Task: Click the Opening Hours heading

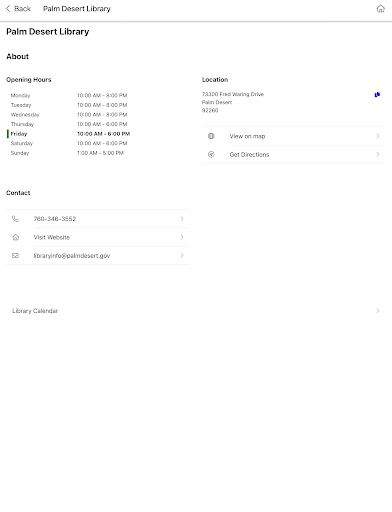Action: click(29, 80)
